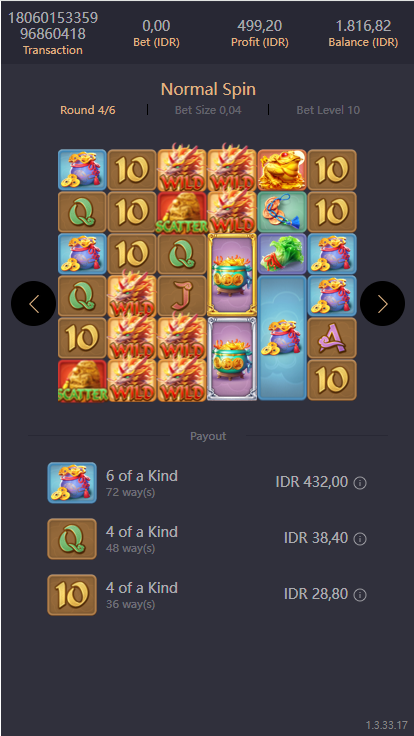Click the green cabbage symbol on the reels
Viewport: 414px width, 736px height.
point(282,254)
